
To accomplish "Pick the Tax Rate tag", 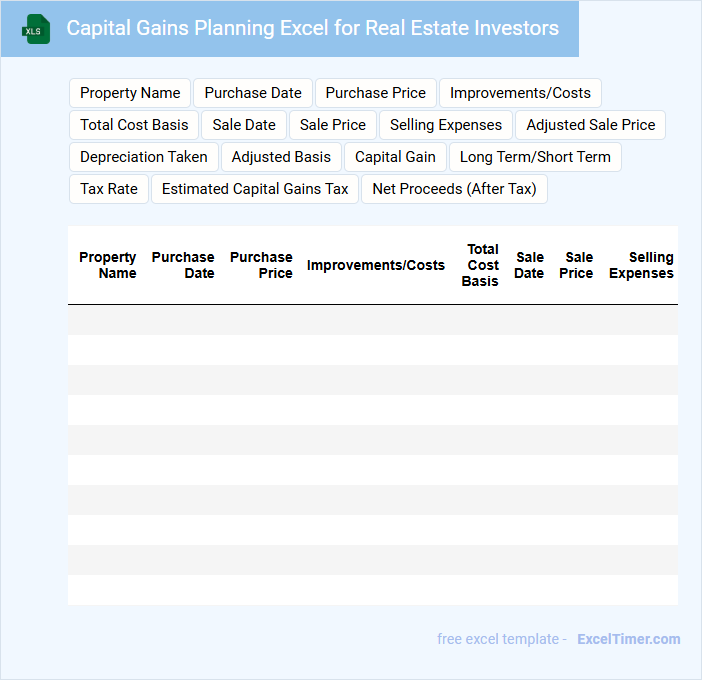I will tap(109, 189).
